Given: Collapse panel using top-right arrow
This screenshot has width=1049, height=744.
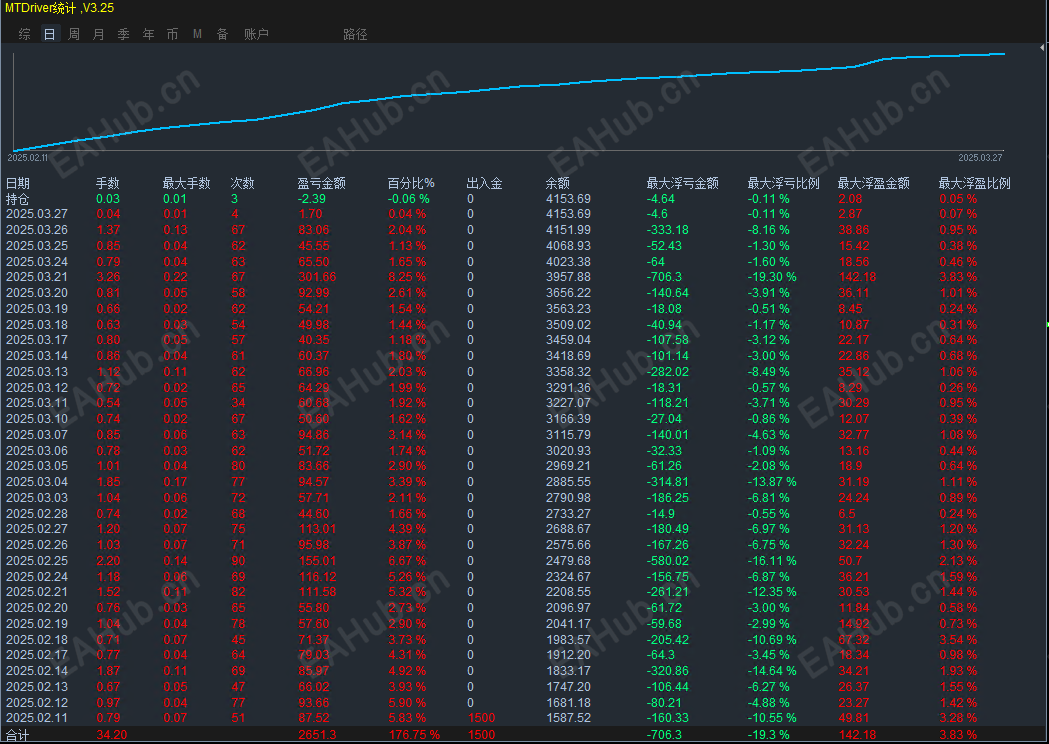Looking at the screenshot, I should click(1042, 48).
